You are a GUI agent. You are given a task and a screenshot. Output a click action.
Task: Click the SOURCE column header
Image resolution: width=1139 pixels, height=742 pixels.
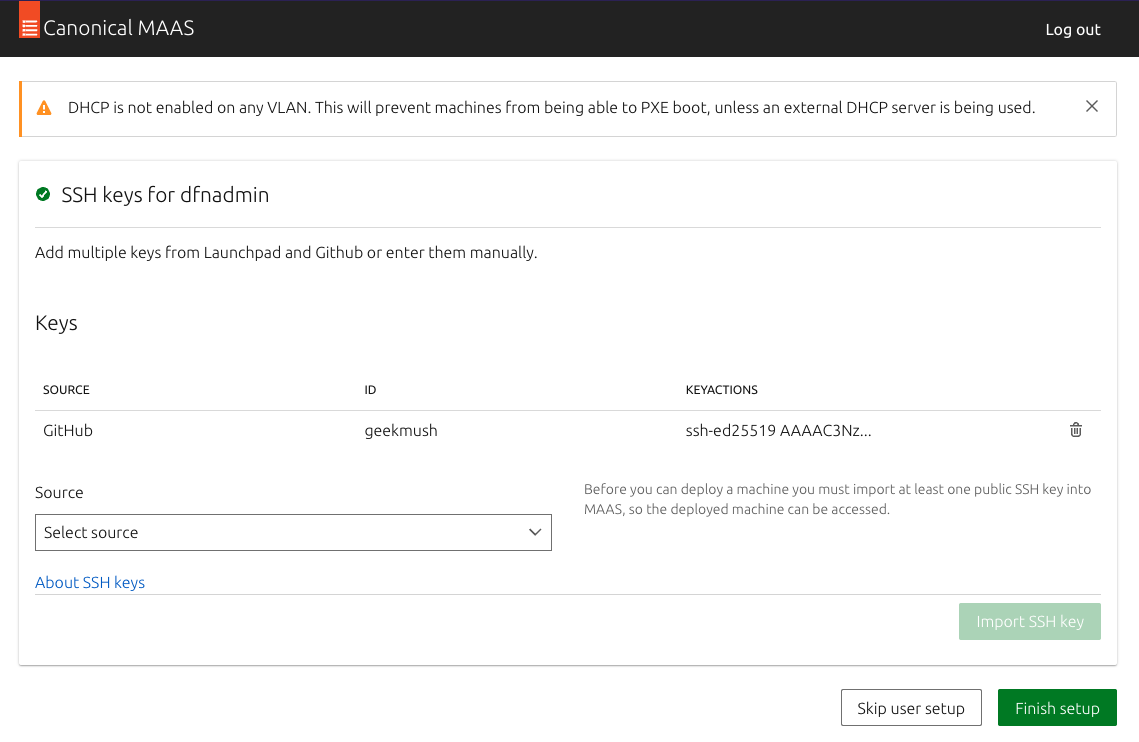66,390
